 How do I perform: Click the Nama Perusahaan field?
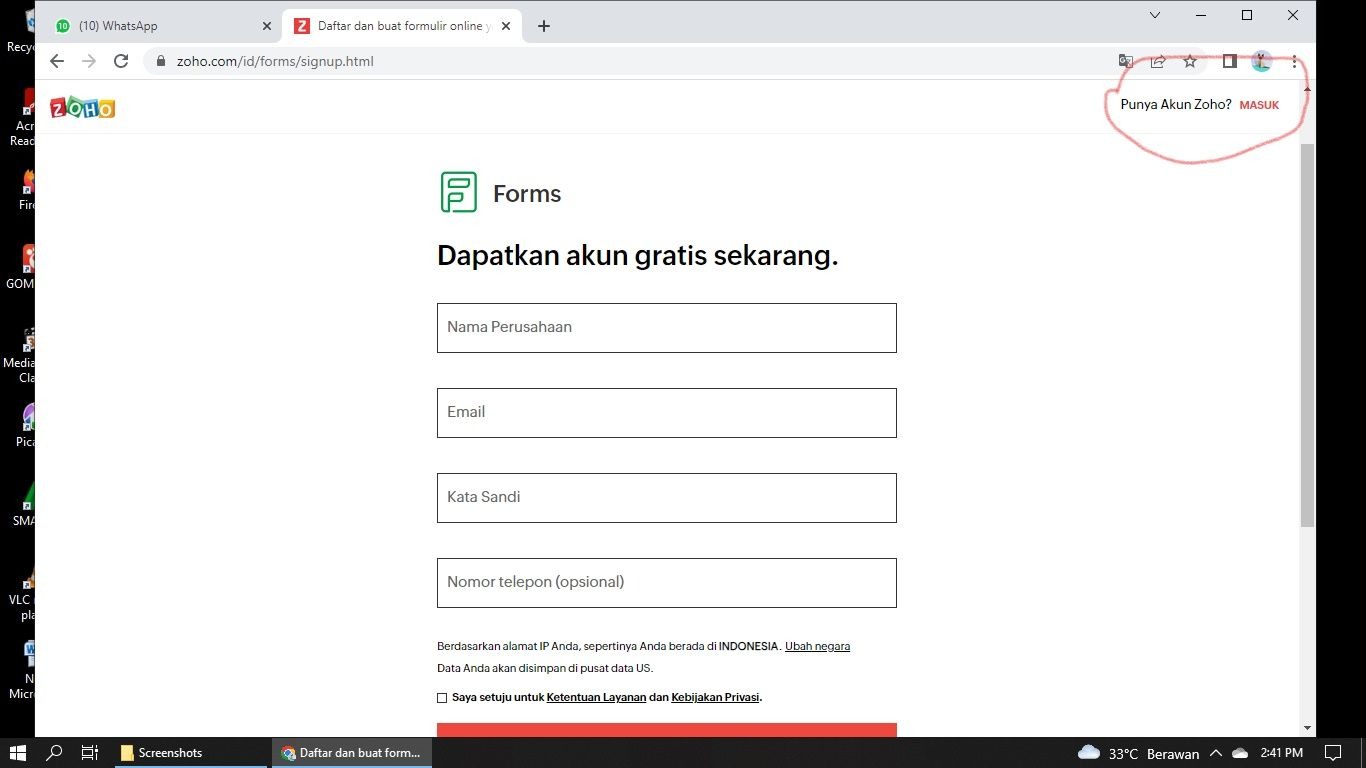[x=667, y=328]
